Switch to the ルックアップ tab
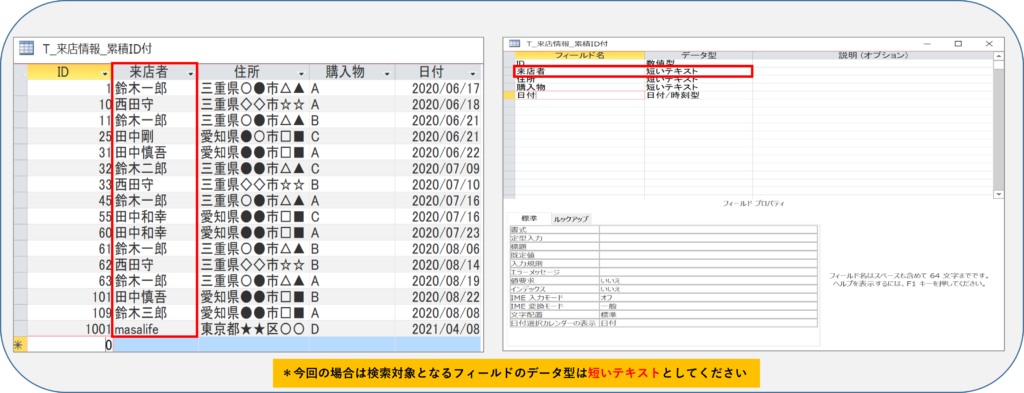The width and height of the screenshot is (1024, 393). point(570,219)
